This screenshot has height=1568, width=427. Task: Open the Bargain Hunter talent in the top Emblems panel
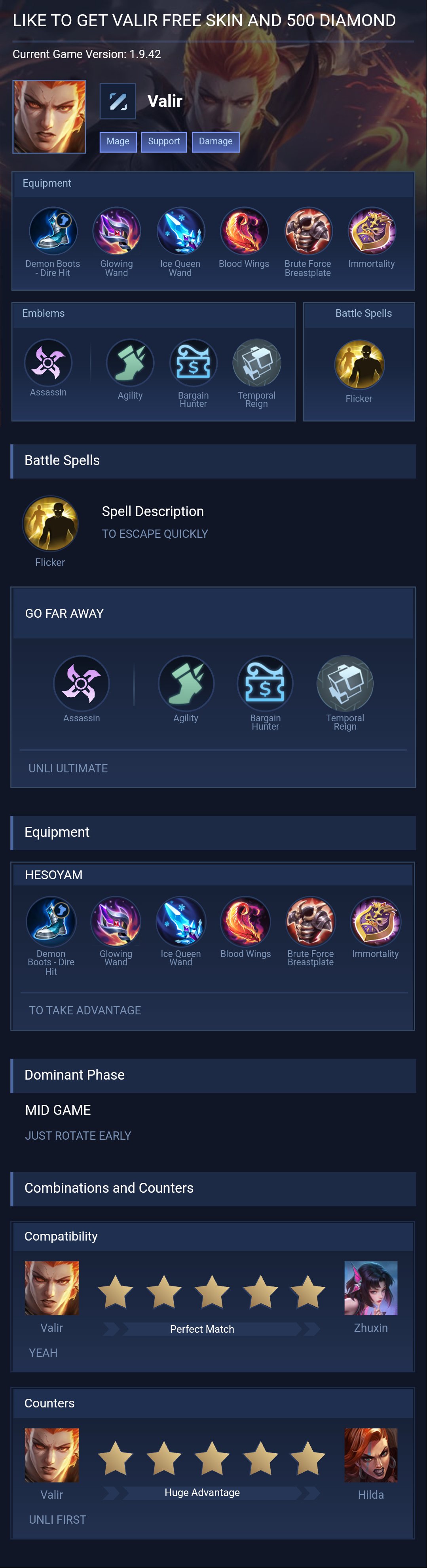coord(193,363)
